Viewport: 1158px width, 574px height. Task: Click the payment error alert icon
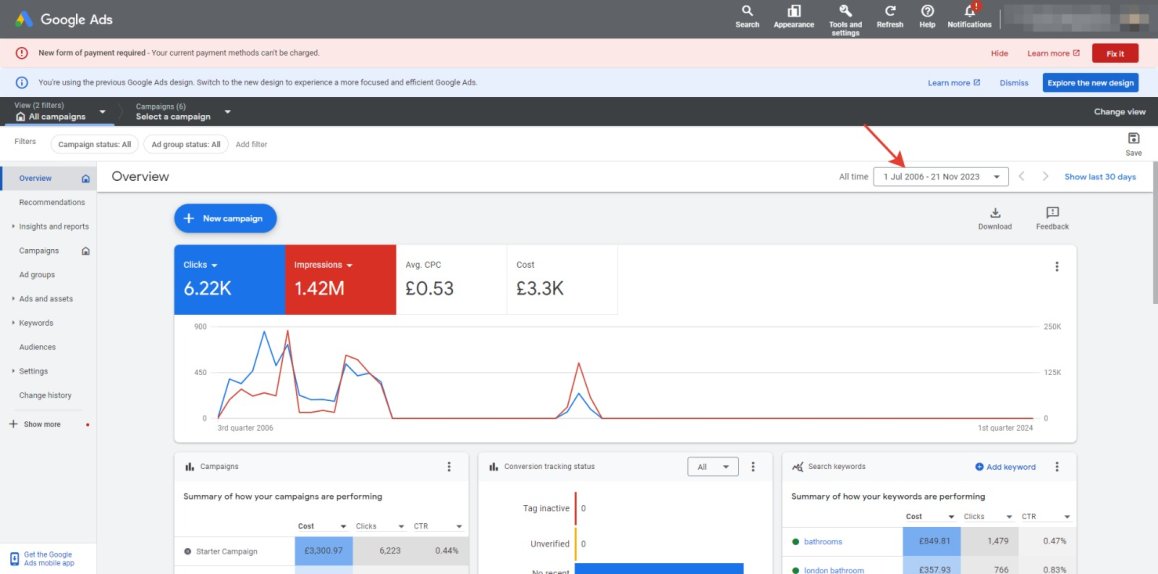[21, 53]
